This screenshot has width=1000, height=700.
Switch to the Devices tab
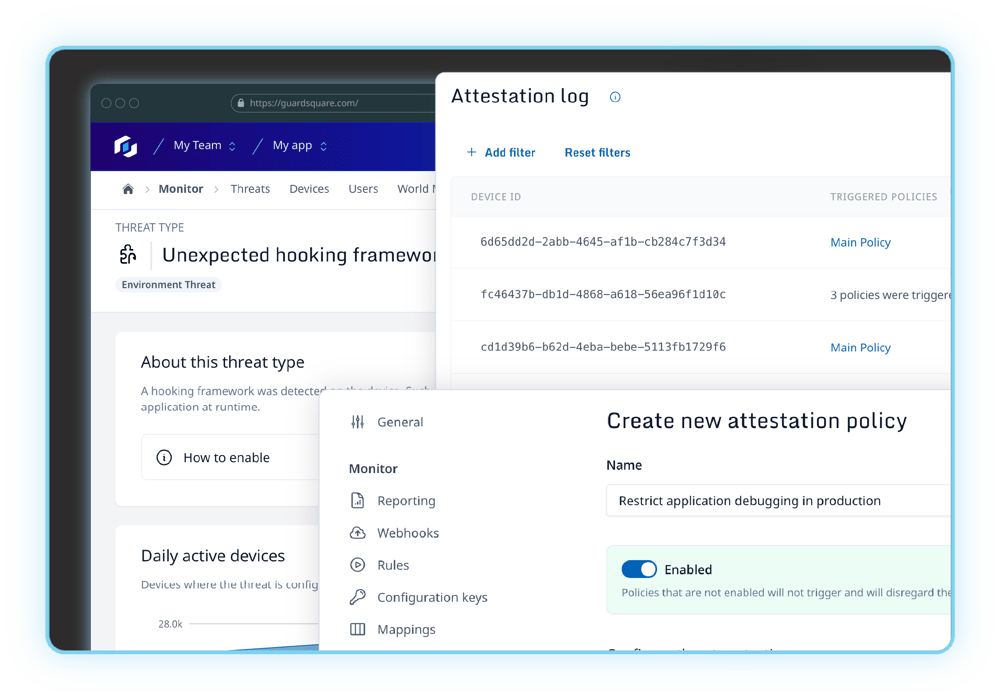309,189
